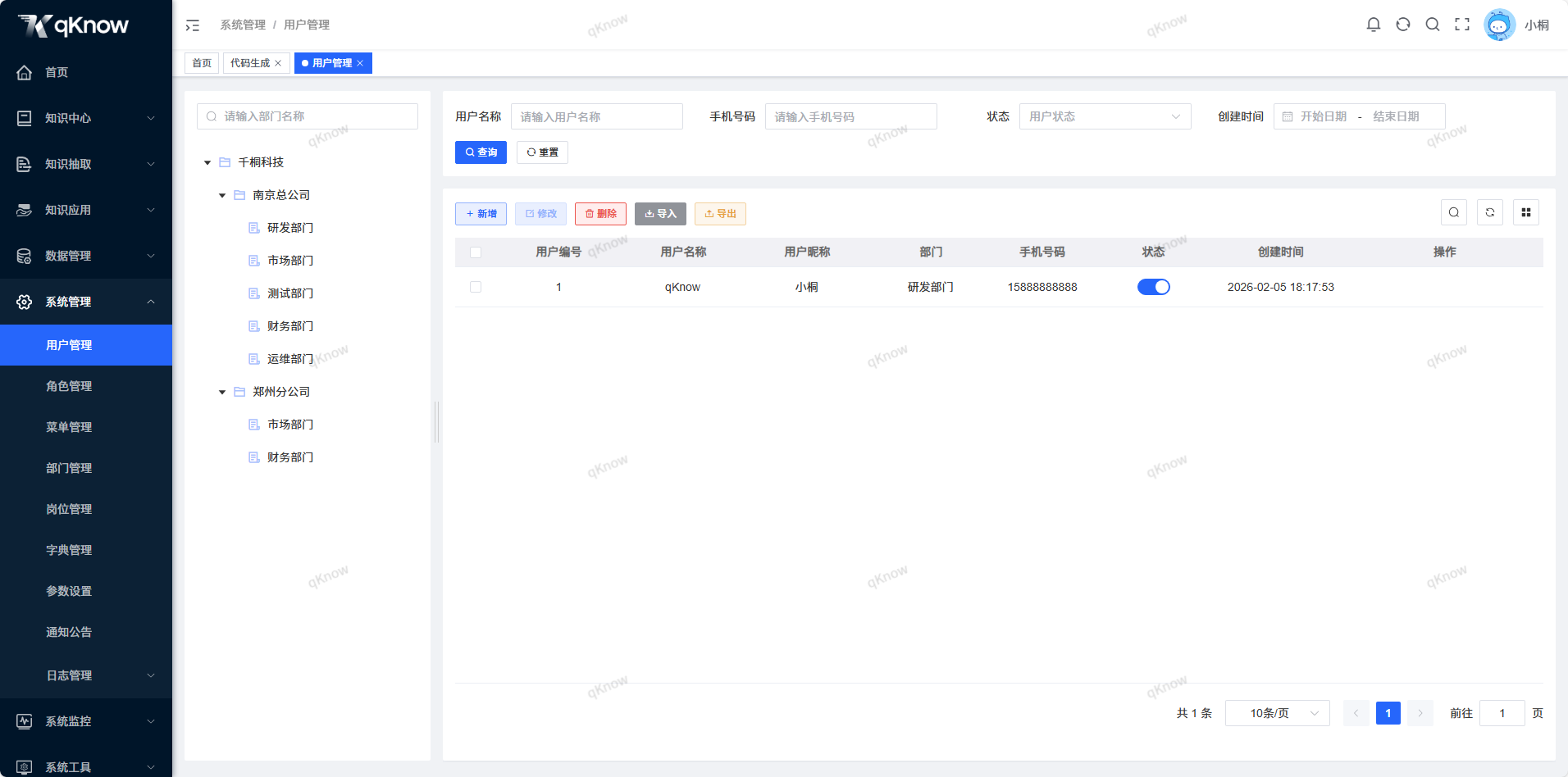Toggle fullscreen mode icon
The width and height of the screenshot is (1568, 777).
pos(1462,25)
